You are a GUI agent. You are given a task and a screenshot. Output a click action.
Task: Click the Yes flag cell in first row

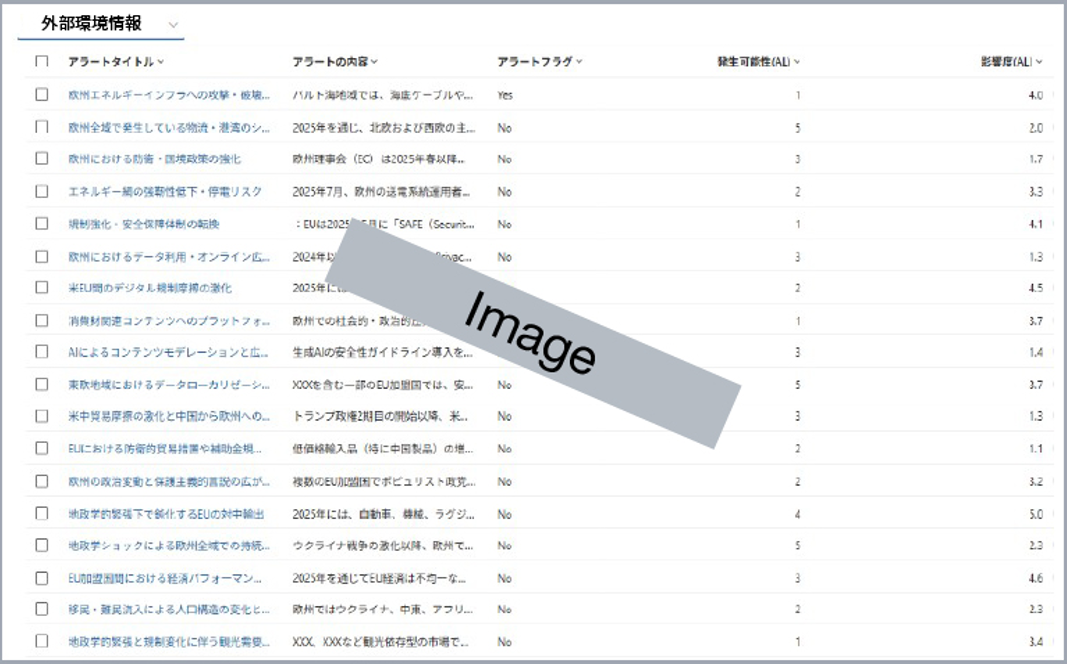[505, 96]
